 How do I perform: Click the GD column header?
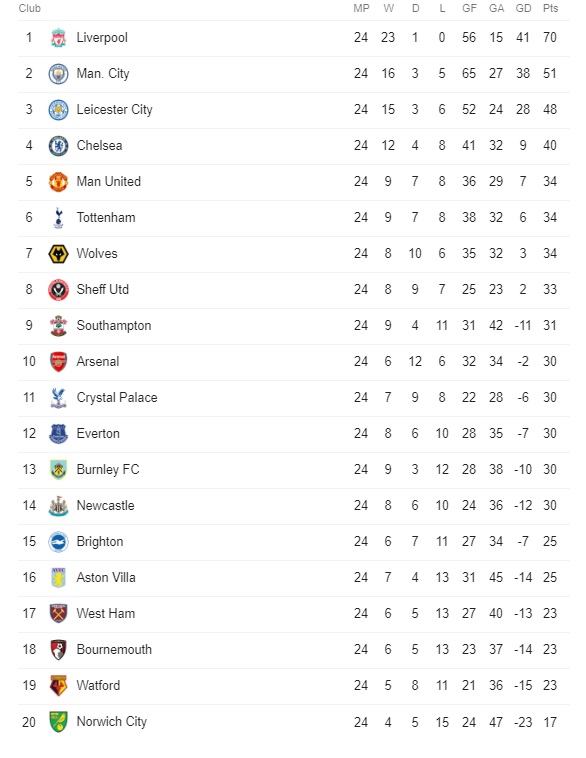pyautogui.click(x=523, y=8)
